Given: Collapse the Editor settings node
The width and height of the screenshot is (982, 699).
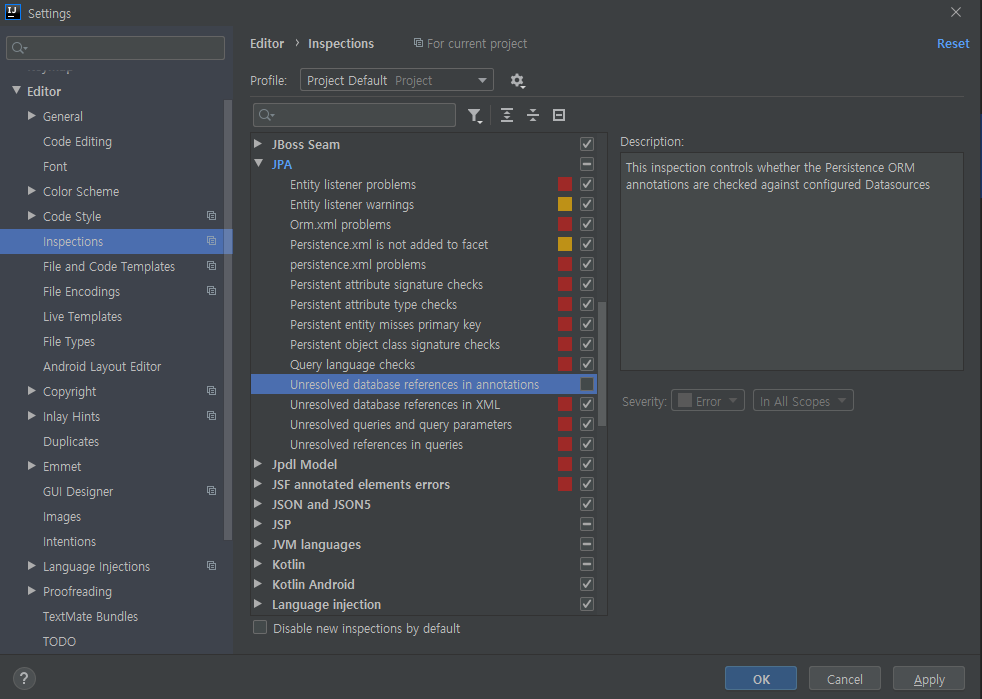Looking at the screenshot, I should (17, 91).
